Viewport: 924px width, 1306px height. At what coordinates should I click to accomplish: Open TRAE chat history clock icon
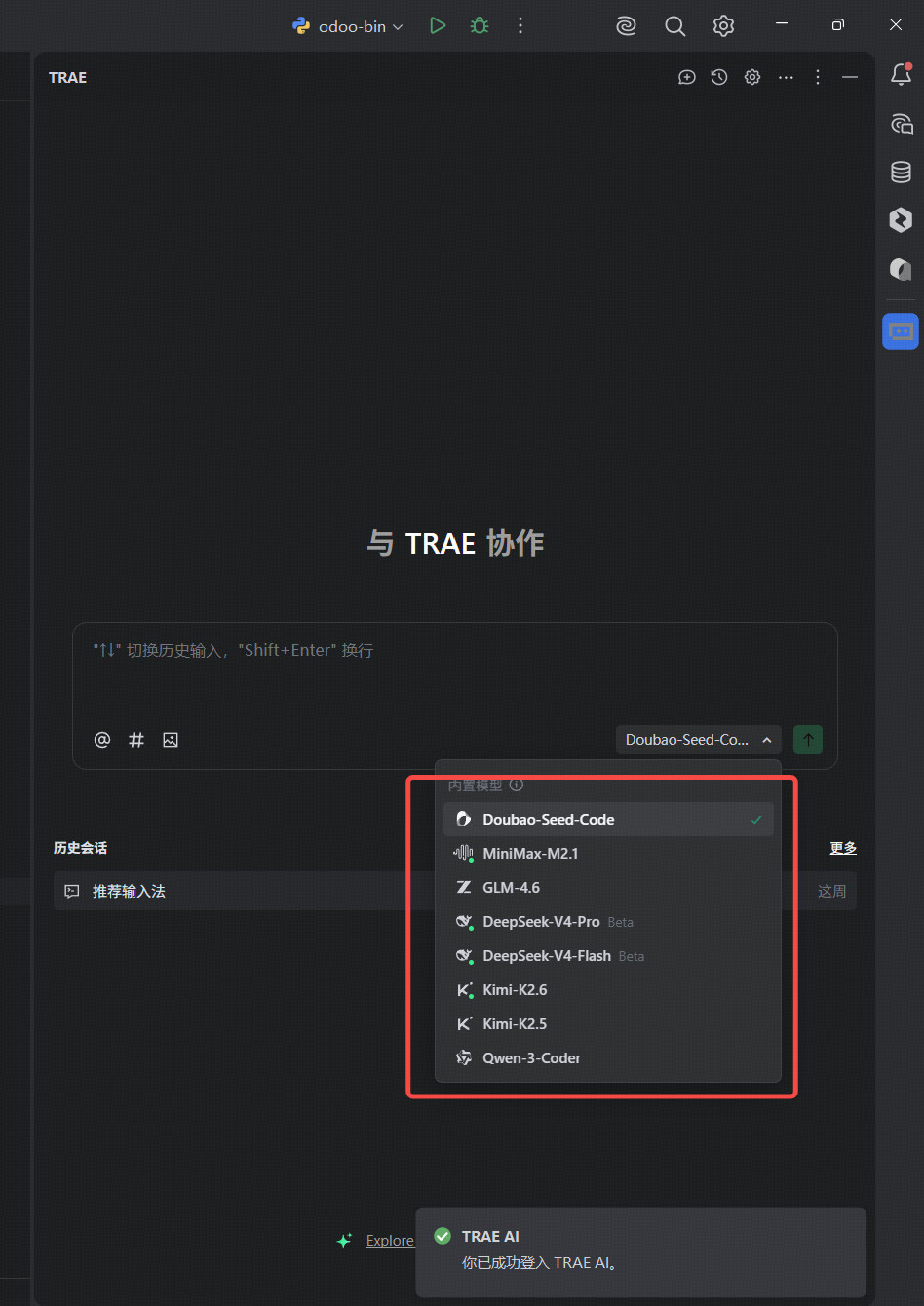[719, 77]
